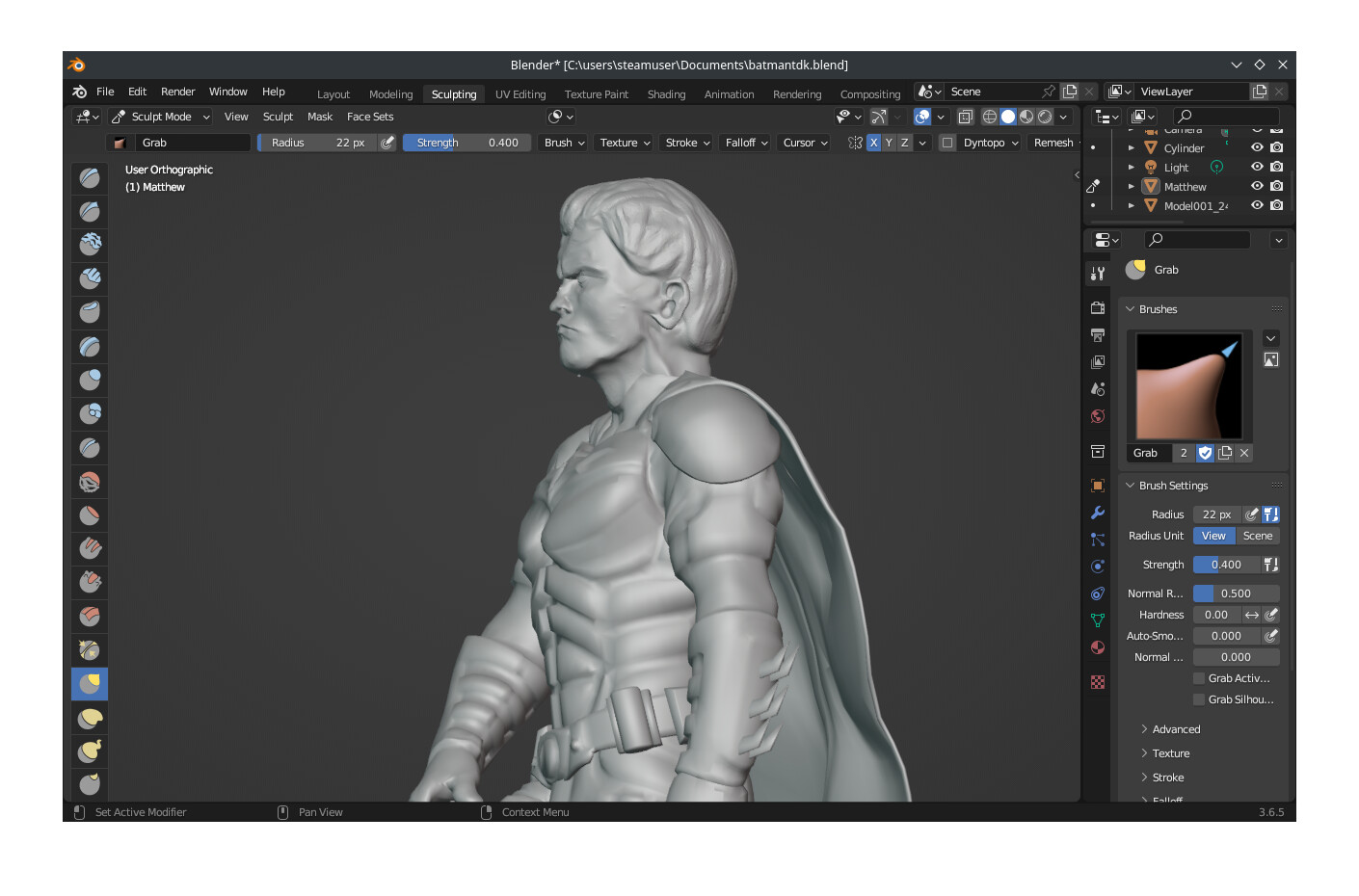The image size is (1359, 896).
Task: Select the Crease brush tool
Action: coord(90,447)
